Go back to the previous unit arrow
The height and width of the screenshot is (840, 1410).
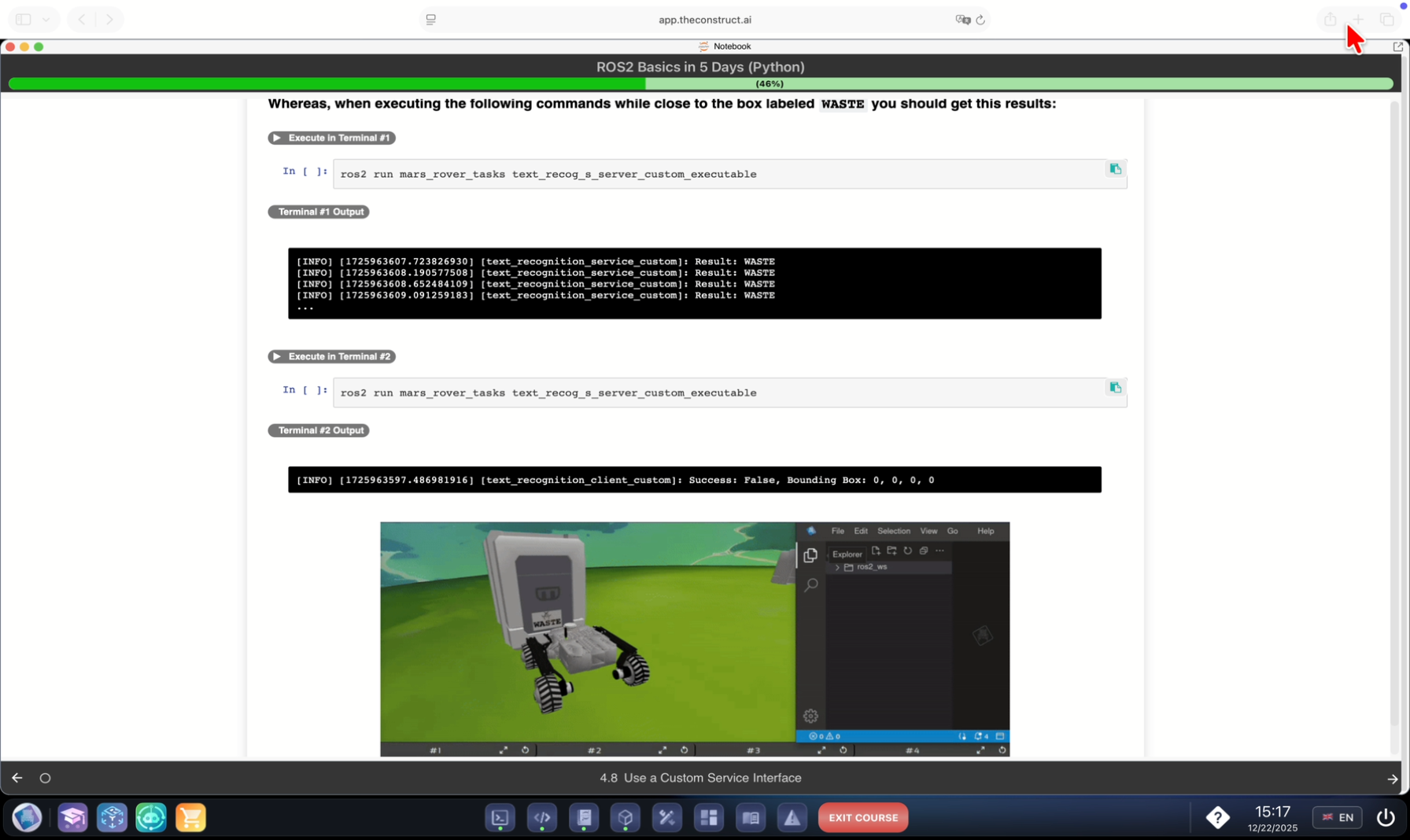(17, 778)
